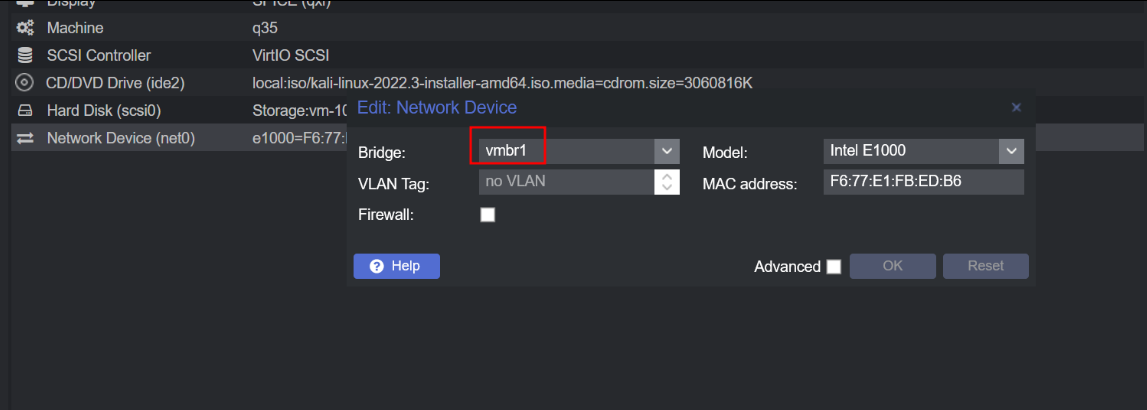Click the SCSI Controller database icon
This screenshot has height=410, width=1147.
click(x=26, y=55)
